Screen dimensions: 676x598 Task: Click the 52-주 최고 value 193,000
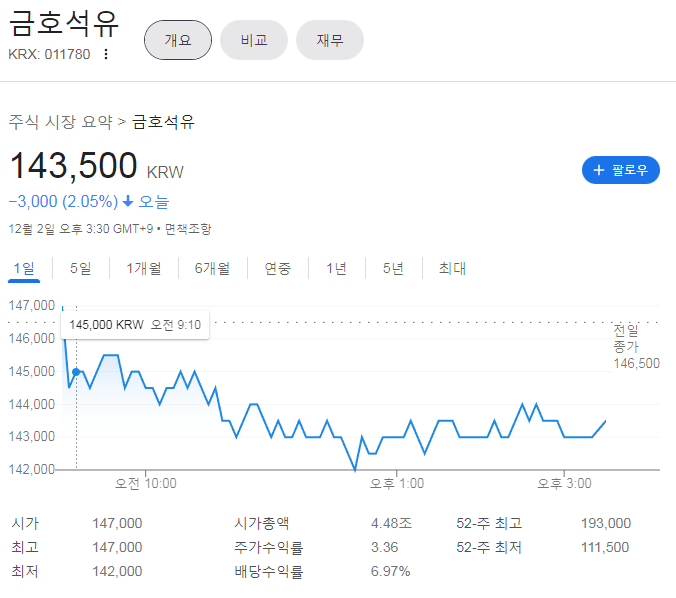tap(606, 523)
